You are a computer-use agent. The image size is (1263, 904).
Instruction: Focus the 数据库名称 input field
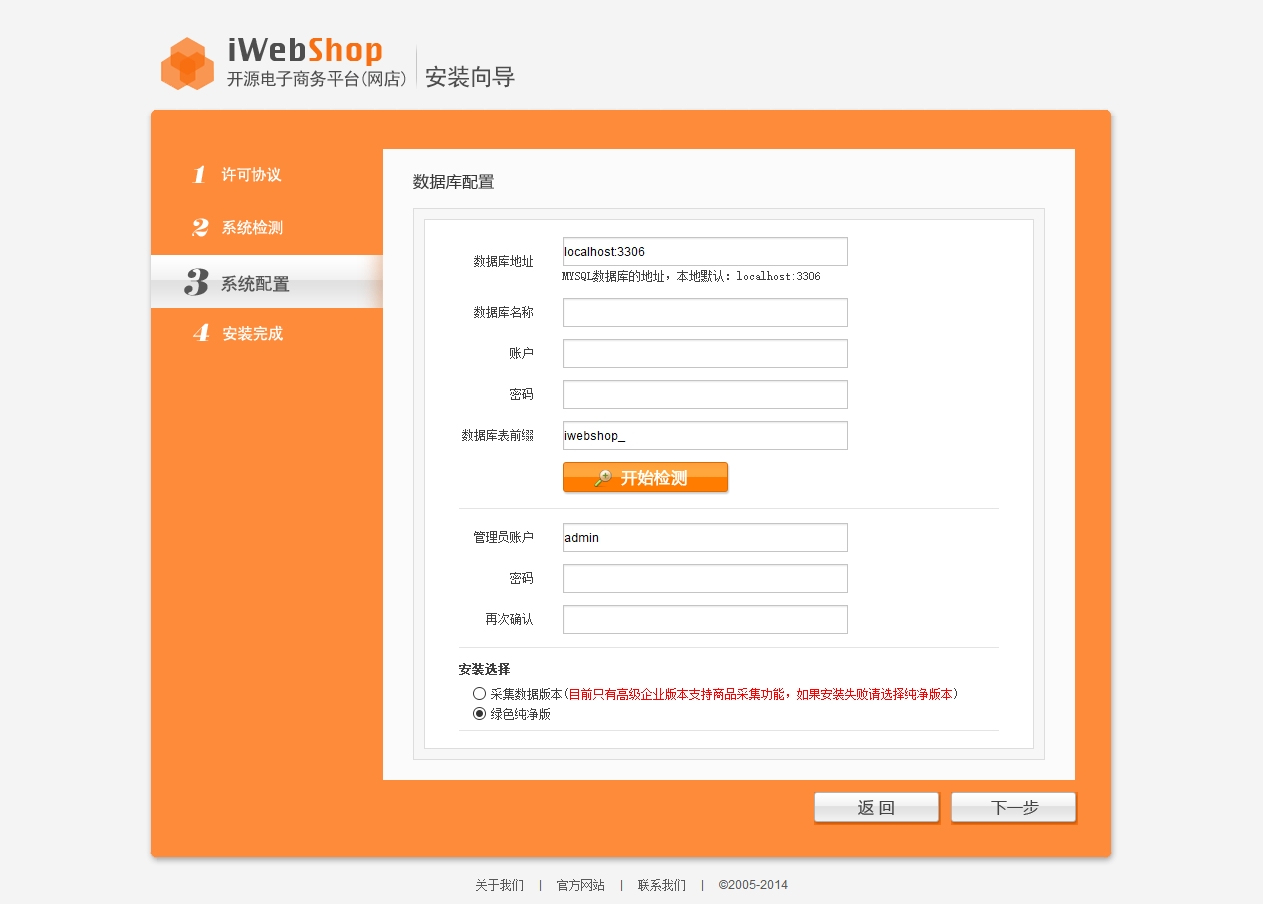[705, 312]
